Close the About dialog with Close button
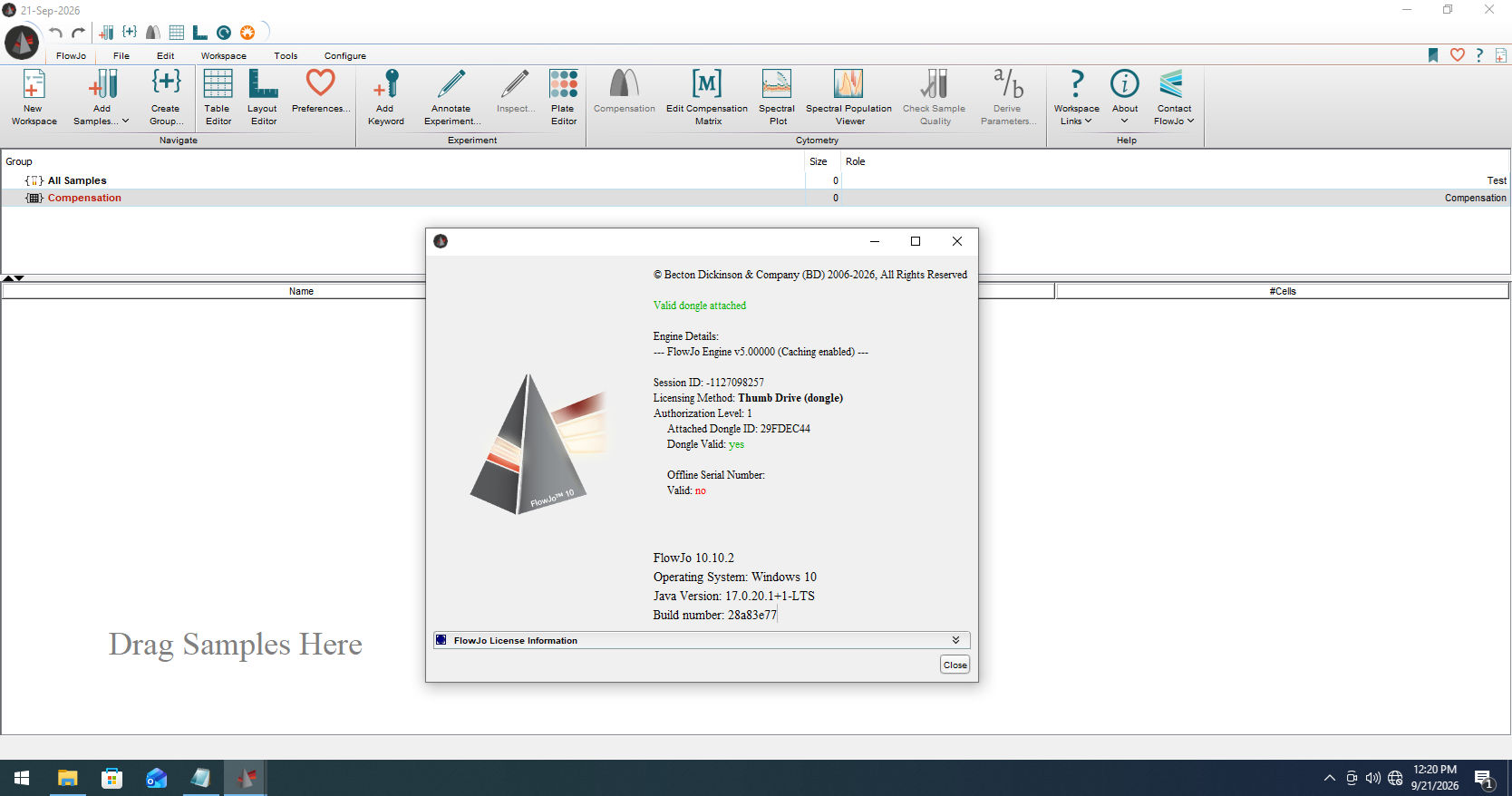Screen dimensions: 1512x796 [955, 665]
